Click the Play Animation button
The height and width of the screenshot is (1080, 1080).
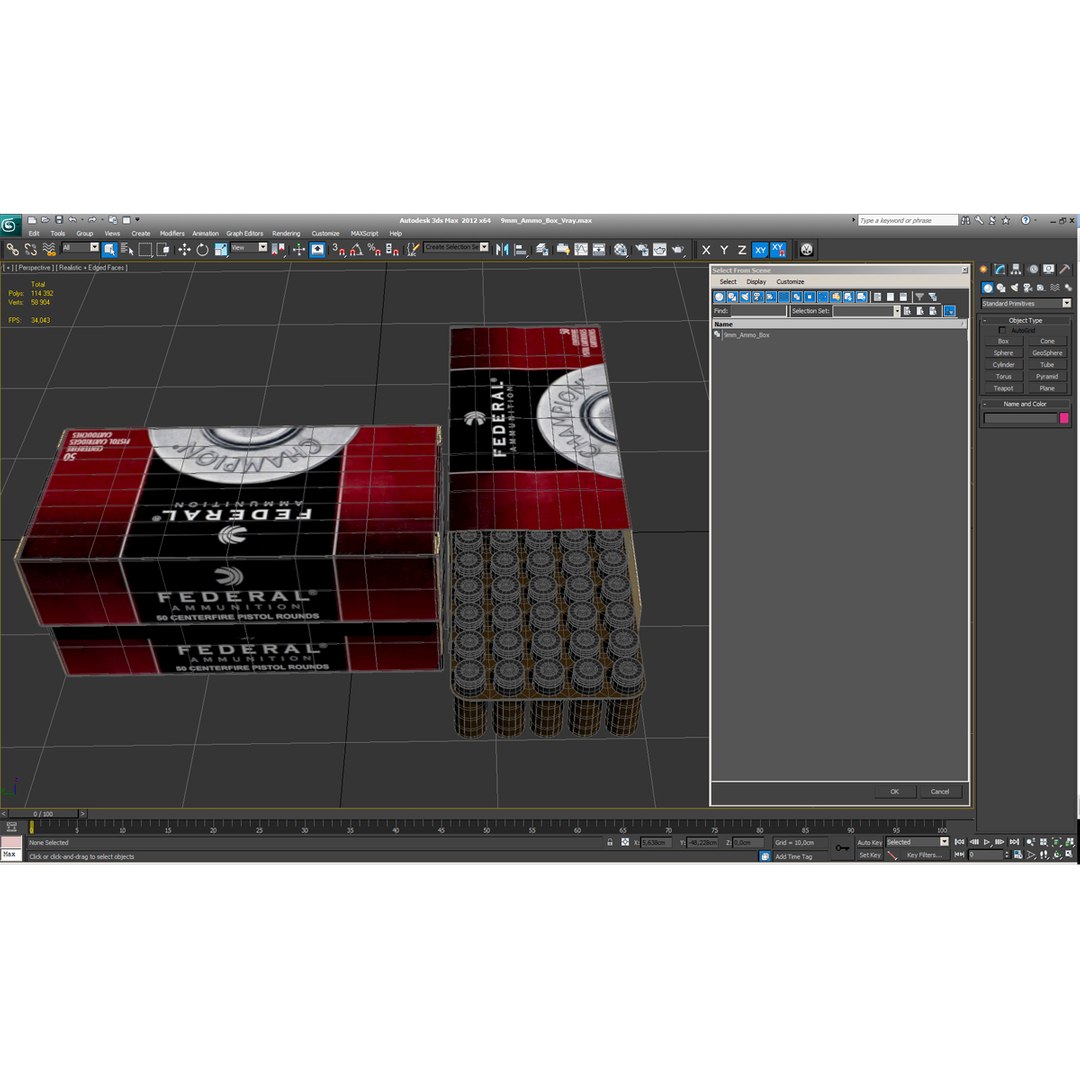click(x=986, y=842)
